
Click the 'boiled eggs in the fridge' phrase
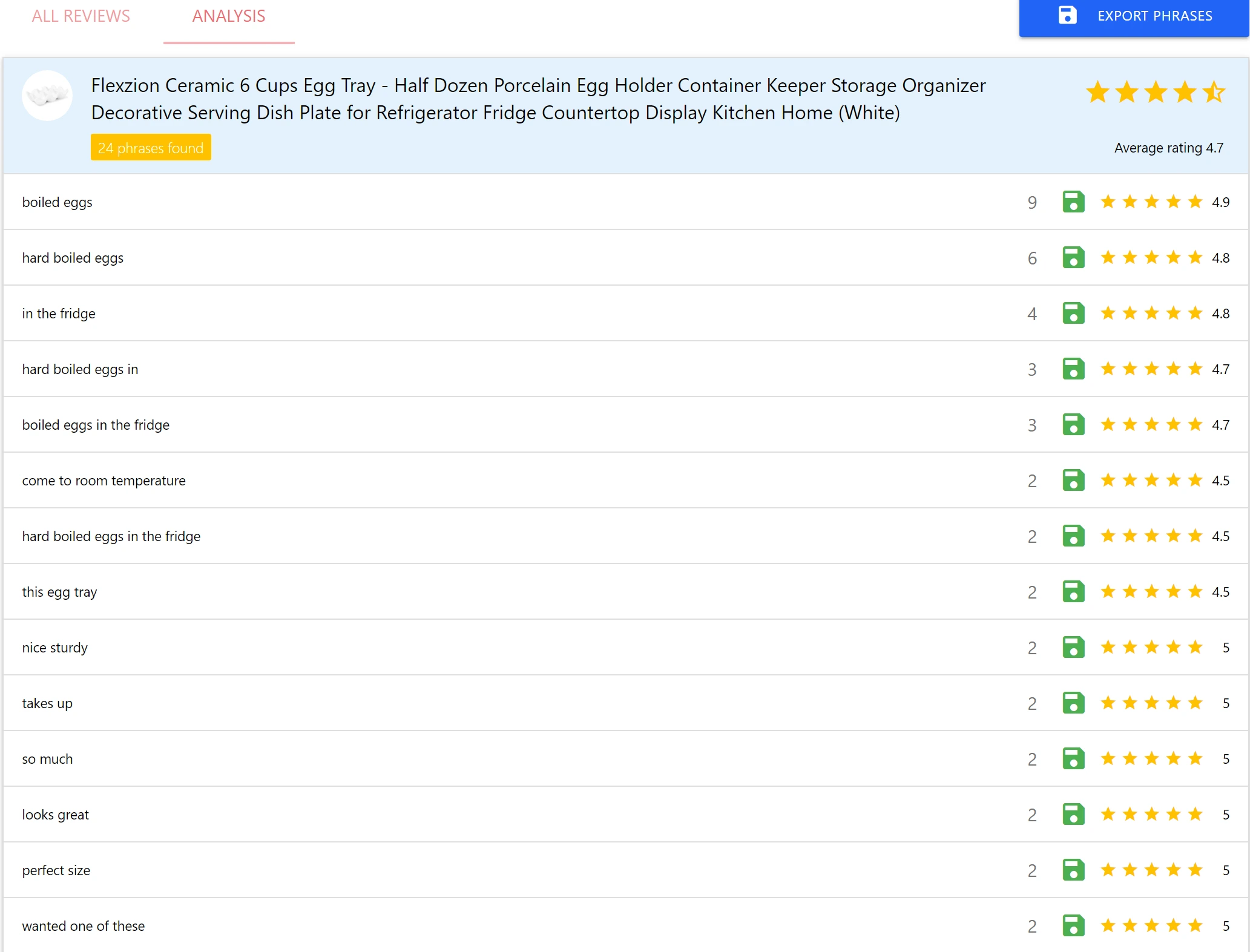96,425
